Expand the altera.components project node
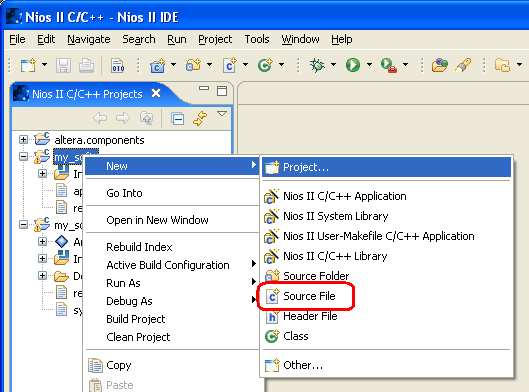 (x=23, y=139)
